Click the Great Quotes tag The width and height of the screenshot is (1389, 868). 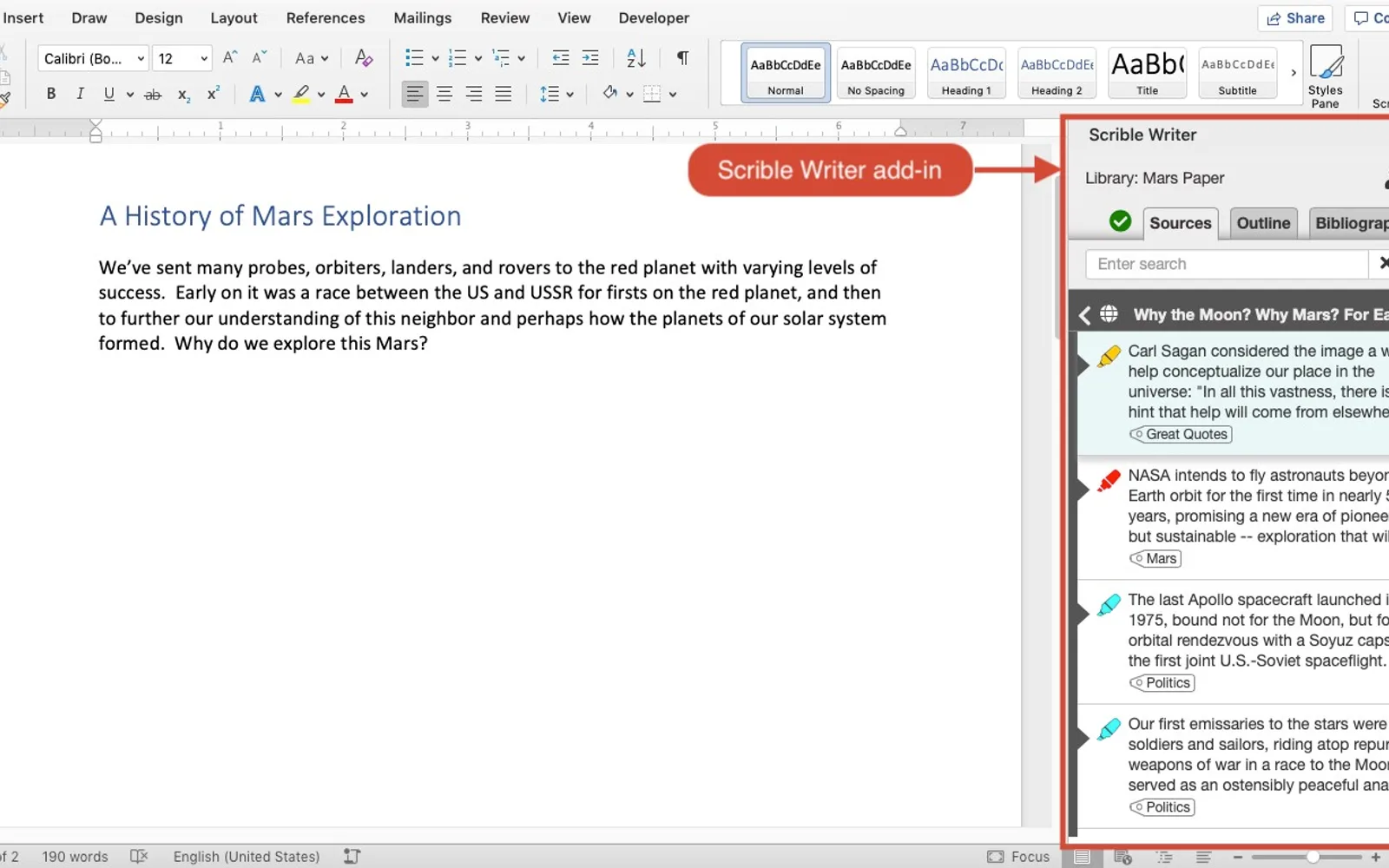(x=1180, y=434)
